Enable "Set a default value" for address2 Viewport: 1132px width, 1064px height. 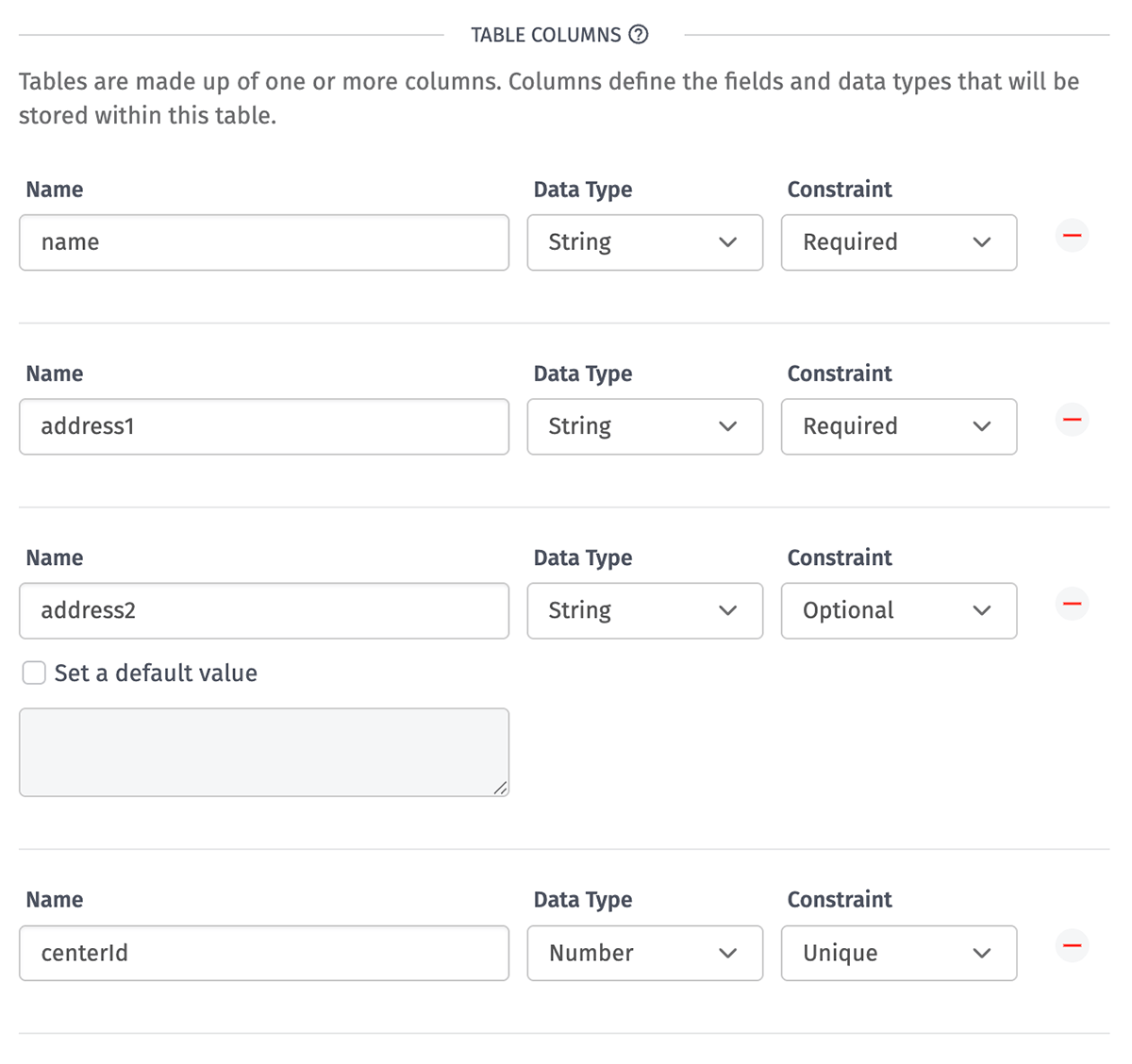coord(34,673)
